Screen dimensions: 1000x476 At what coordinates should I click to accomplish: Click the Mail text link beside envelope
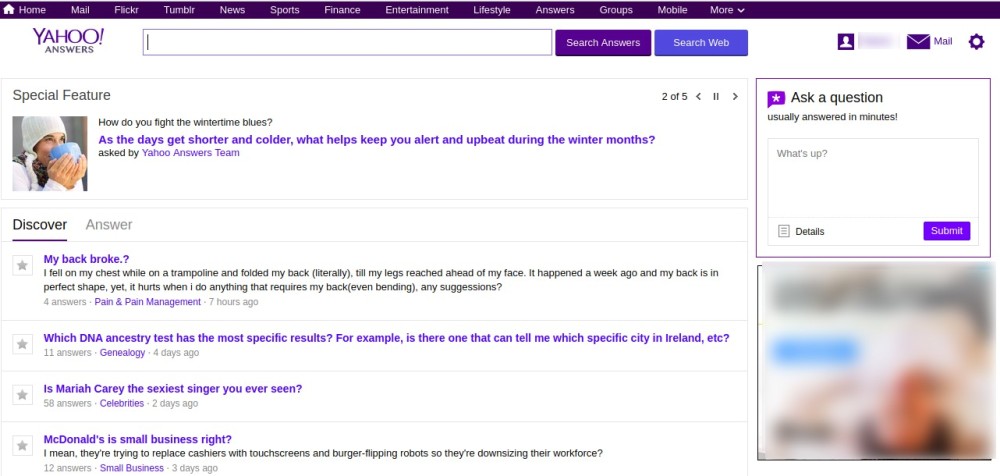click(x=943, y=41)
